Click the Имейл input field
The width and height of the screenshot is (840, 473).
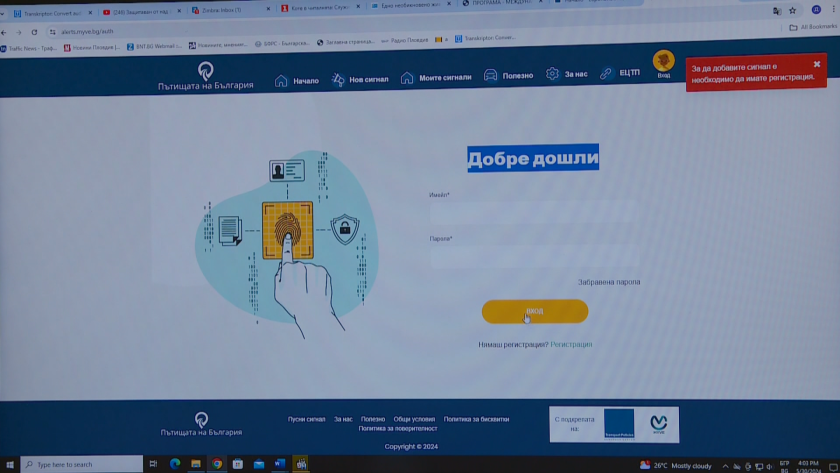click(x=530, y=211)
